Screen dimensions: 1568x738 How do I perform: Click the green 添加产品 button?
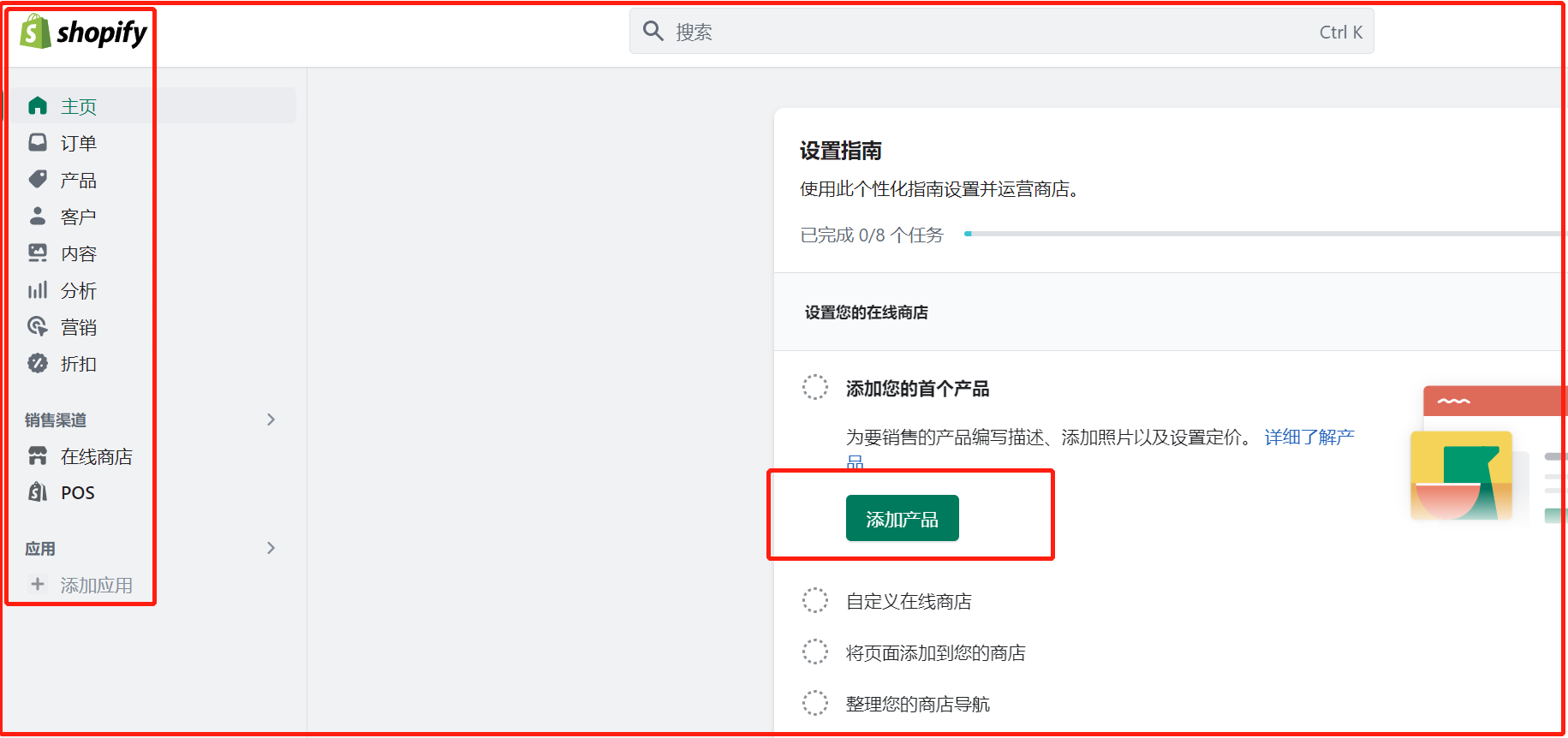click(x=902, y=519)
